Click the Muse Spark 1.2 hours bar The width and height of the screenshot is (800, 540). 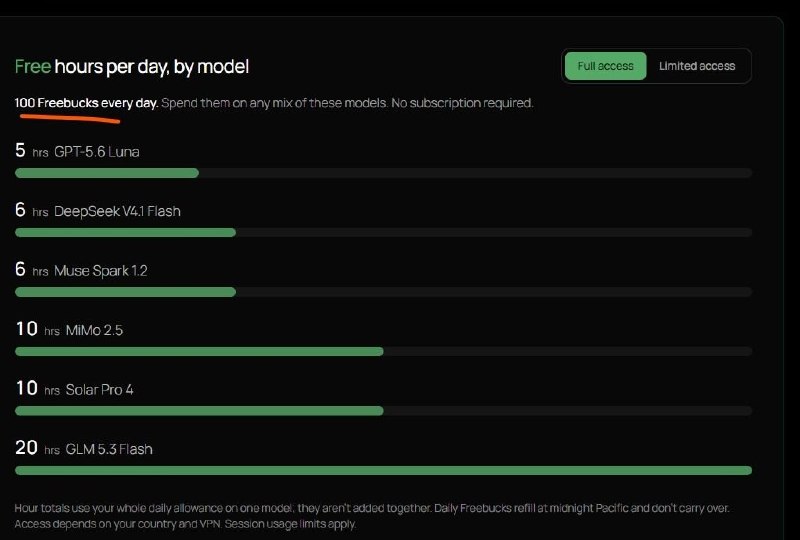point(383,292)
